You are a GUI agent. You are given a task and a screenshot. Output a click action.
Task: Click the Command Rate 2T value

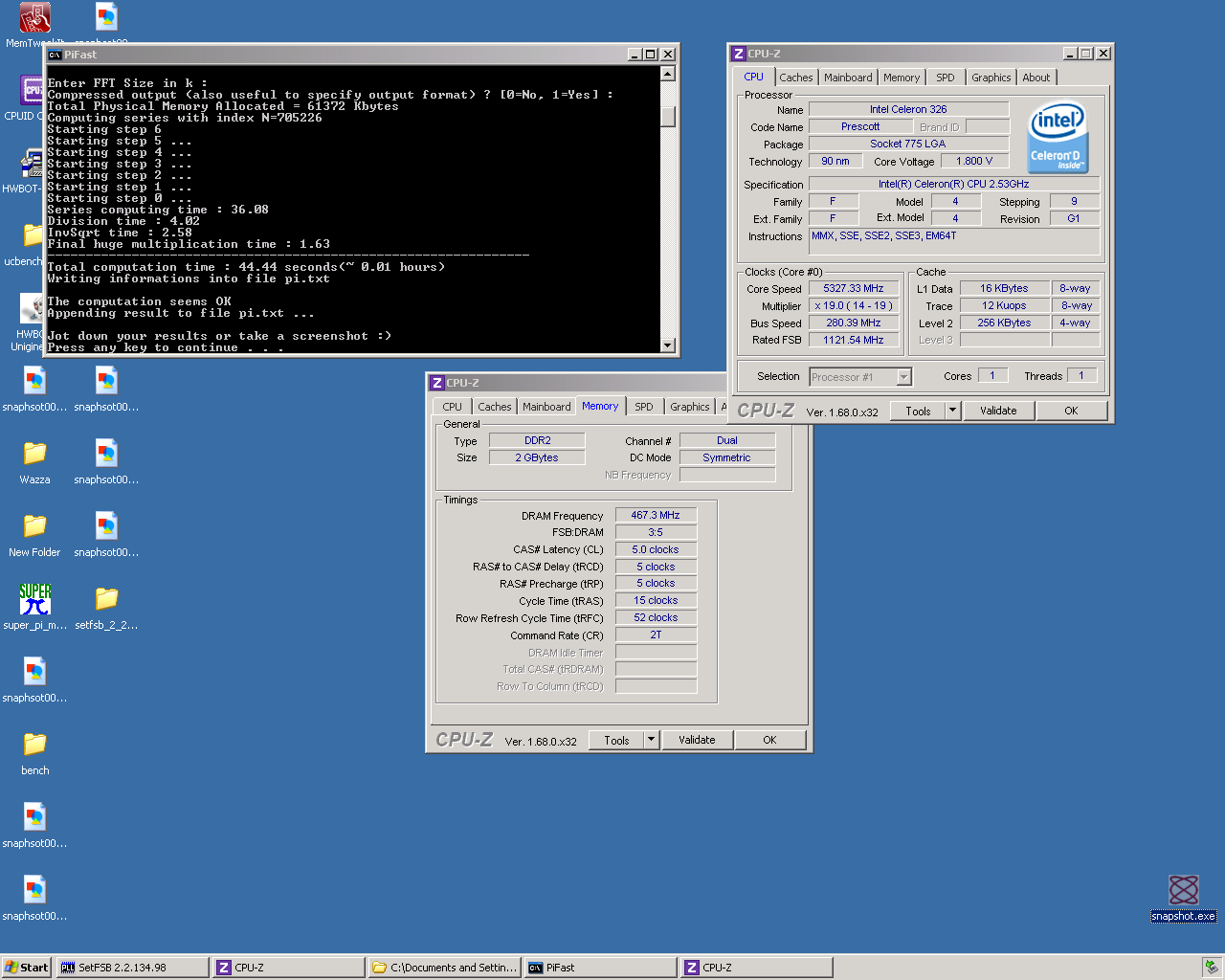[656, 635]
